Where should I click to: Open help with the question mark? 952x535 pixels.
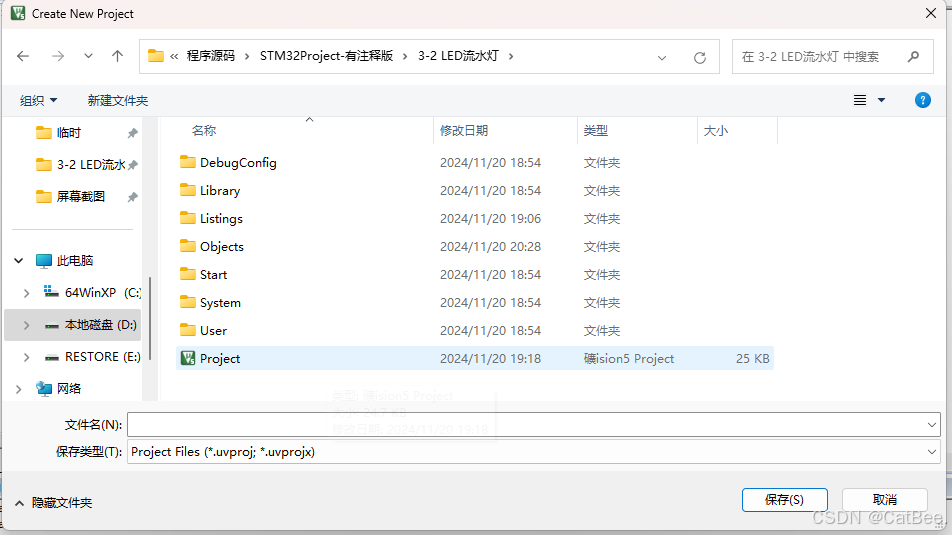[923, 100]
